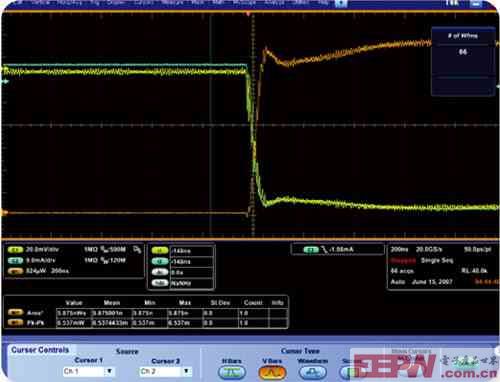Viewport: 500px width, 382px height.
Task: Choose the Waveform cursor type button
Action: click(312, 372)
